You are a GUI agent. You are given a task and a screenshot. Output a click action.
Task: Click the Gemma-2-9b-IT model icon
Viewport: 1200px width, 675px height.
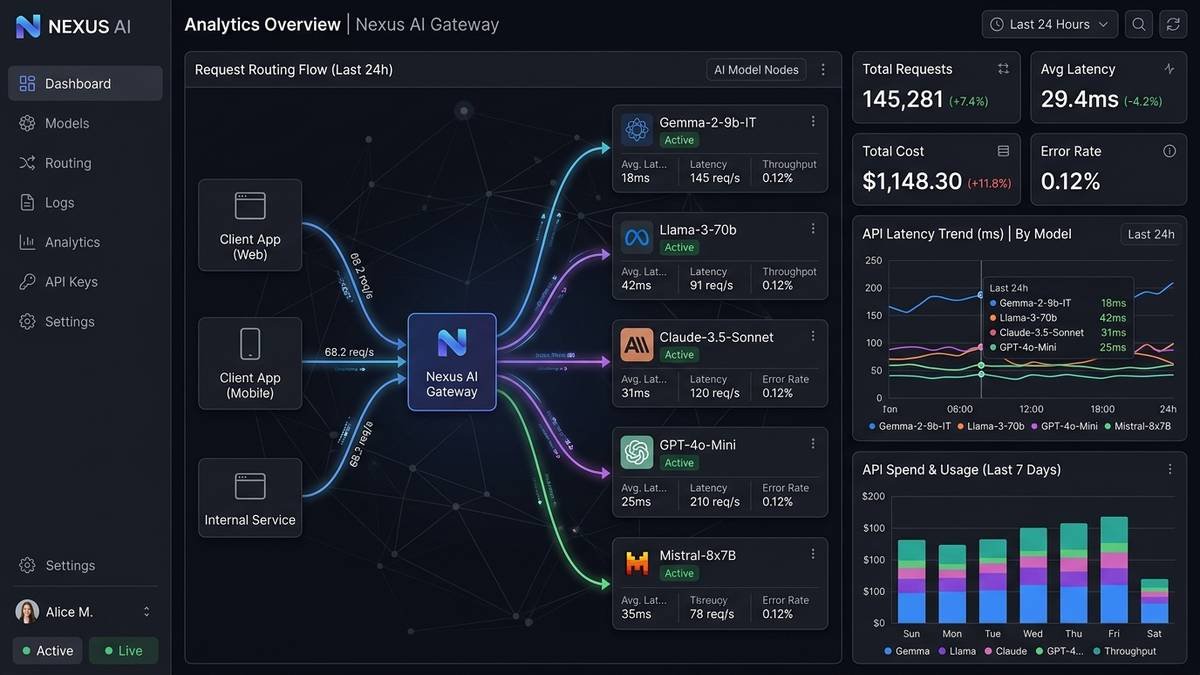pos(636,129)
